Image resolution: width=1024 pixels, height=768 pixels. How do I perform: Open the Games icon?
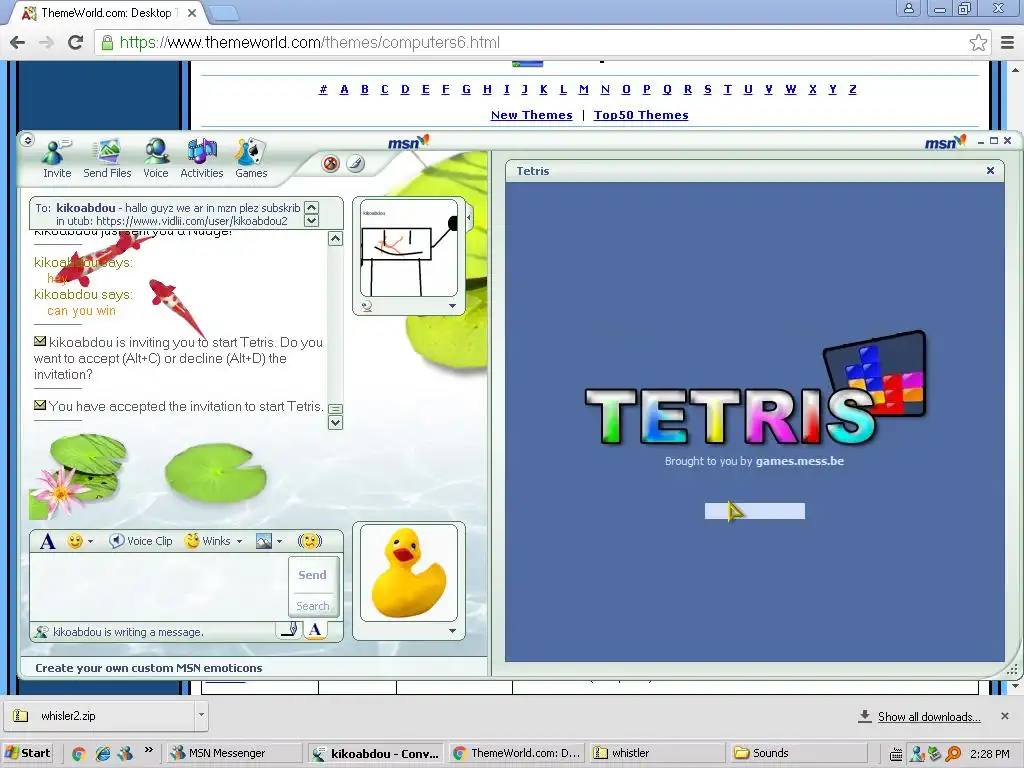(x=251, y=159)
